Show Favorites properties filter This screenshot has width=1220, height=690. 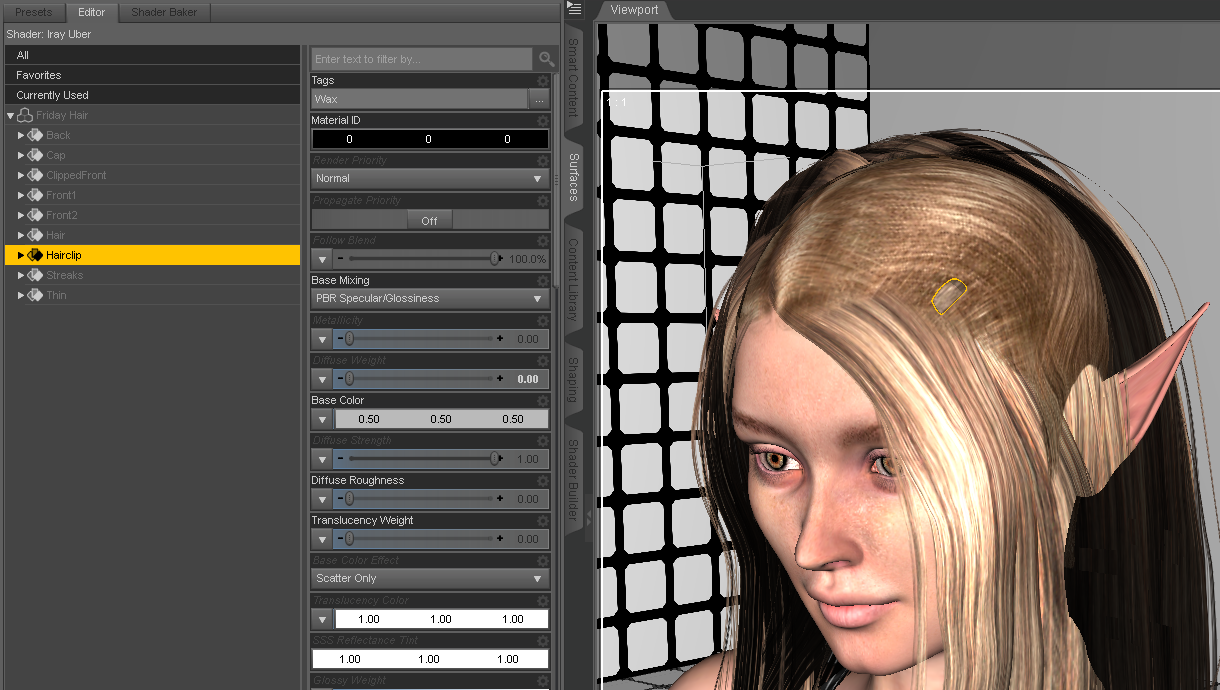click(152, 75)
